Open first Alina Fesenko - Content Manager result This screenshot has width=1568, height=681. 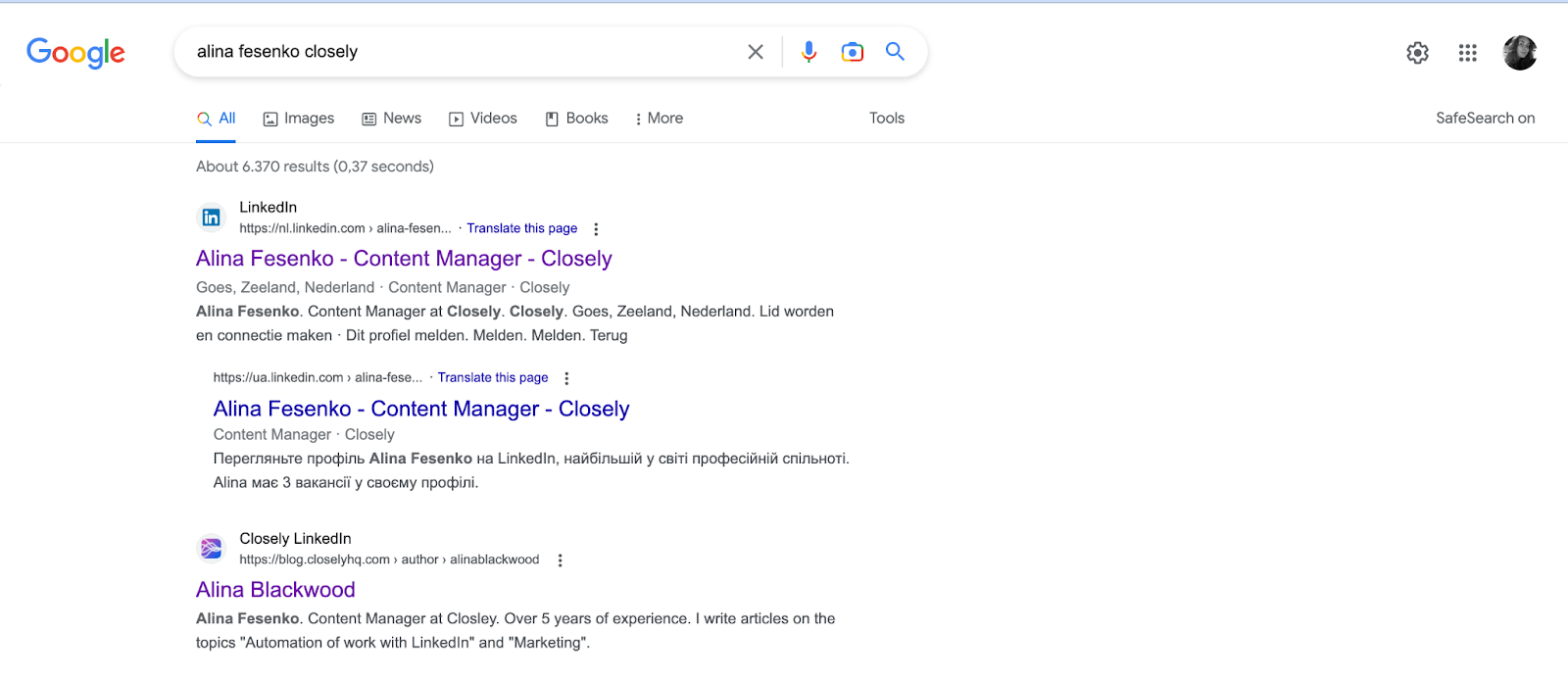404,259
